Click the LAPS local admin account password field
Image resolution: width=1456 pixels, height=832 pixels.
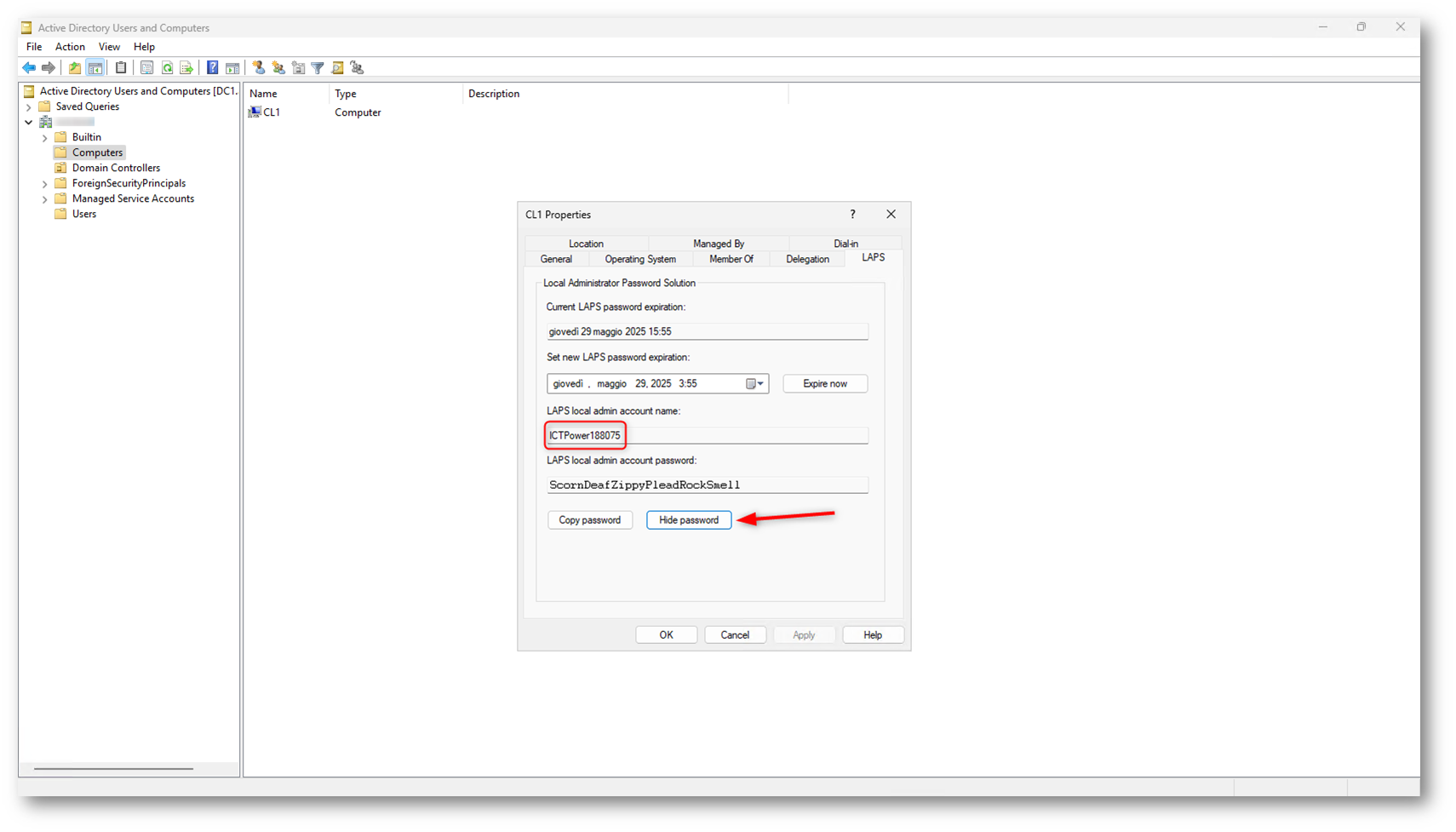click(x=707, y=485)
